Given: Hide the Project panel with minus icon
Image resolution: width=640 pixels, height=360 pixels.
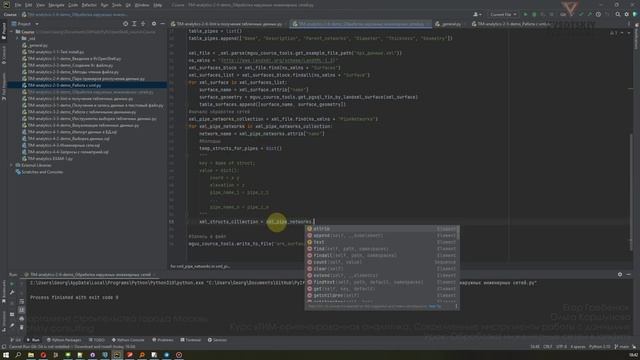Looking at the screenshot, I should pyautogui.click(x=162, y=24).
